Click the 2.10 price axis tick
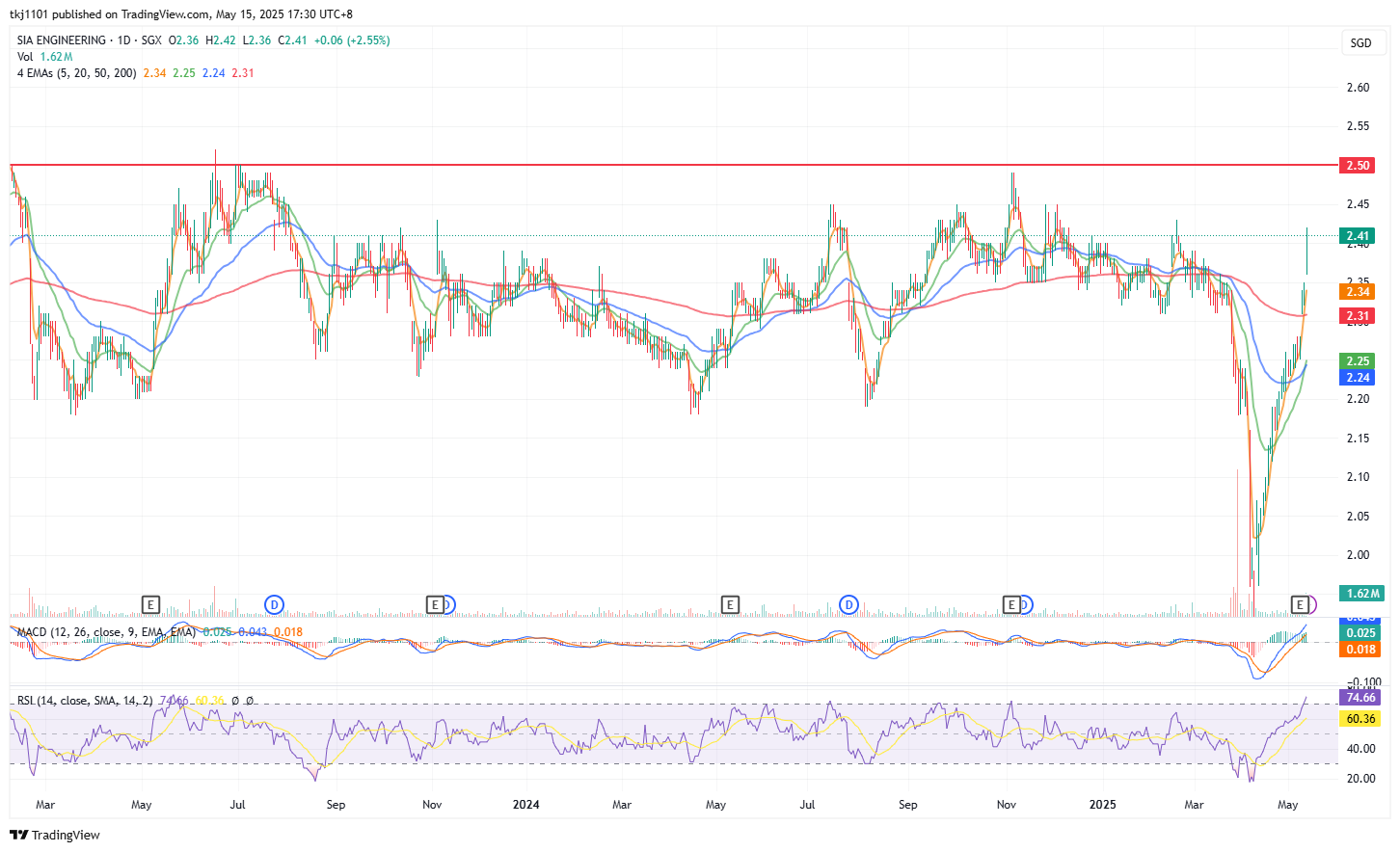Viewport: 1400px width, 852px height. (x=1358, y=477)
